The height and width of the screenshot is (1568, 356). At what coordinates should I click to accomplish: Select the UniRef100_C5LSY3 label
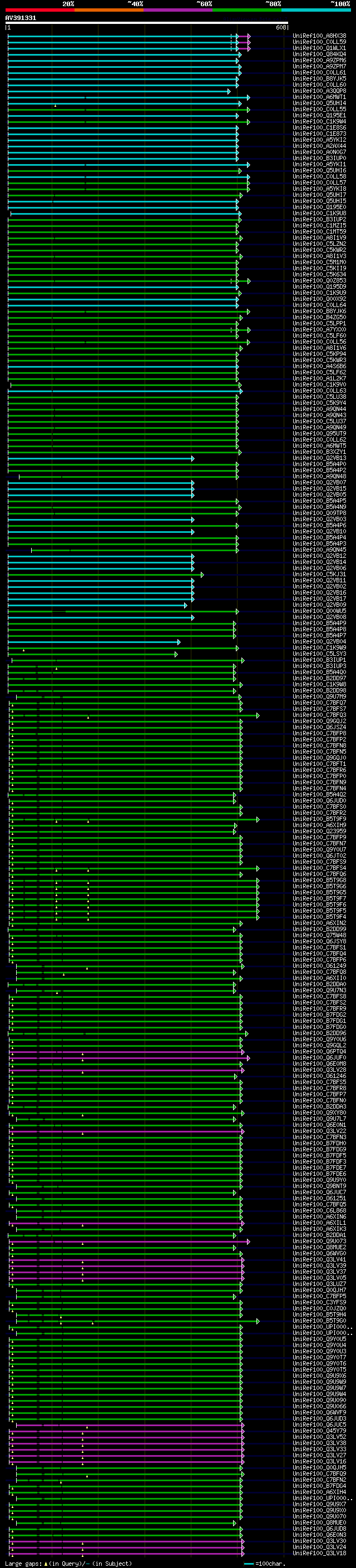[x=319, y=654]
